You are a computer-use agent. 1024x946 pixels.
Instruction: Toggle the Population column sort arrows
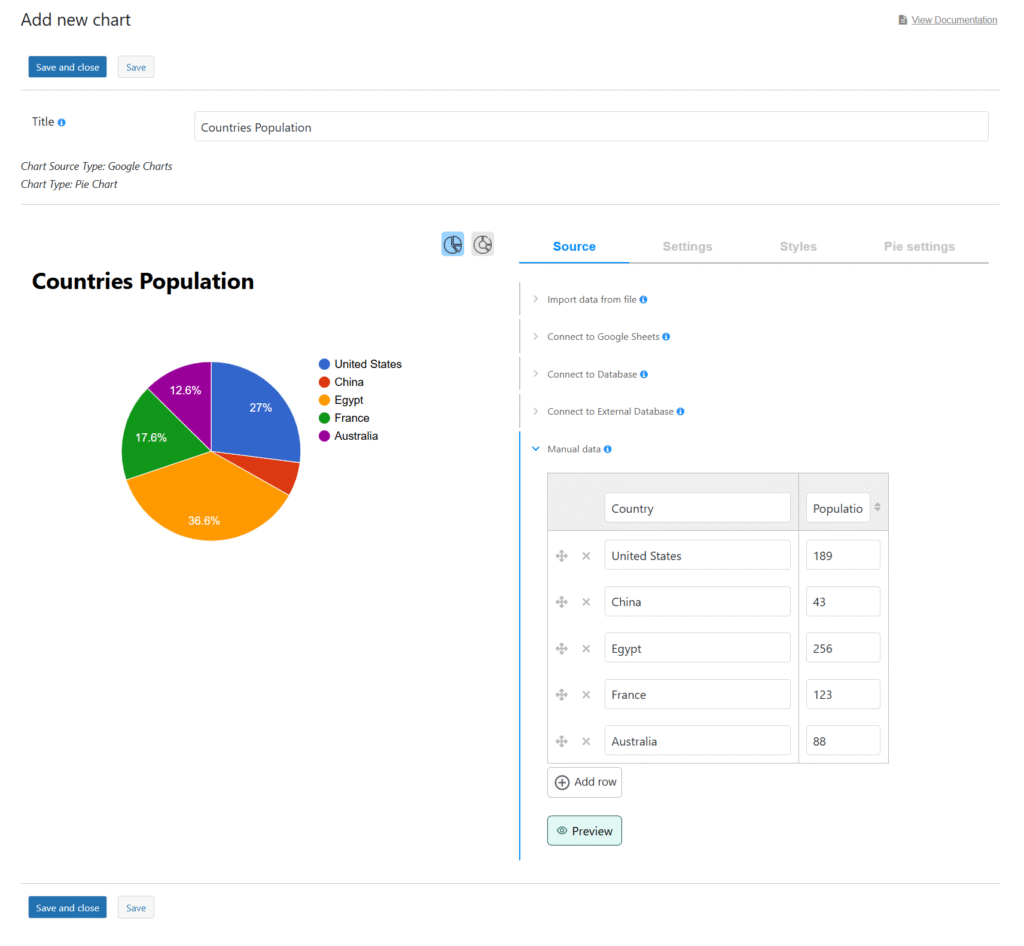pyautogui.click(x=879, y=507)
